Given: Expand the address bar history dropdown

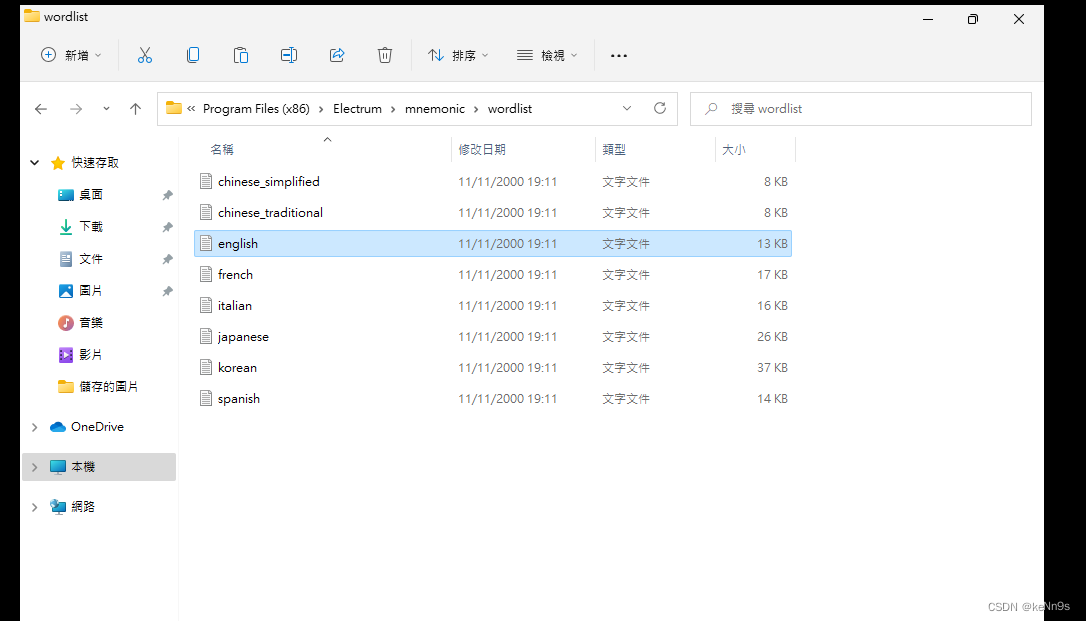Looking at the screenshot, I should (x=627, y=109).
